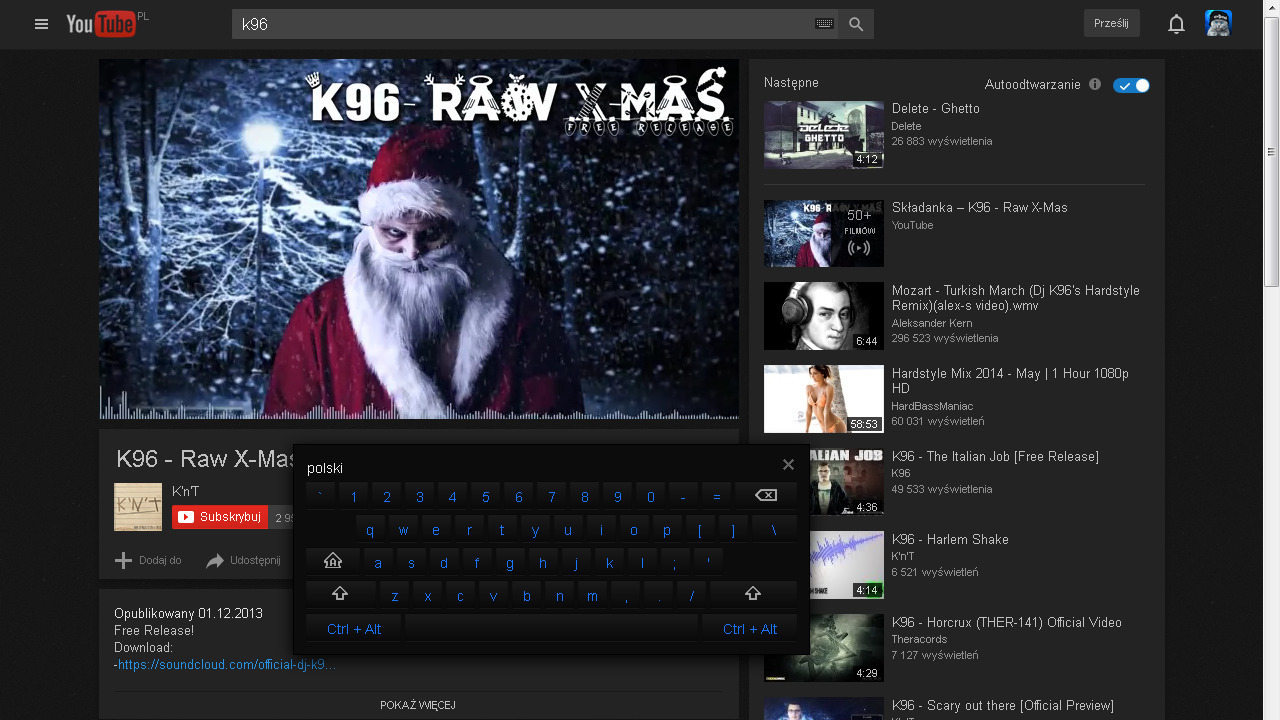Click the plus icon for Dodaj do

click(123, 560)
